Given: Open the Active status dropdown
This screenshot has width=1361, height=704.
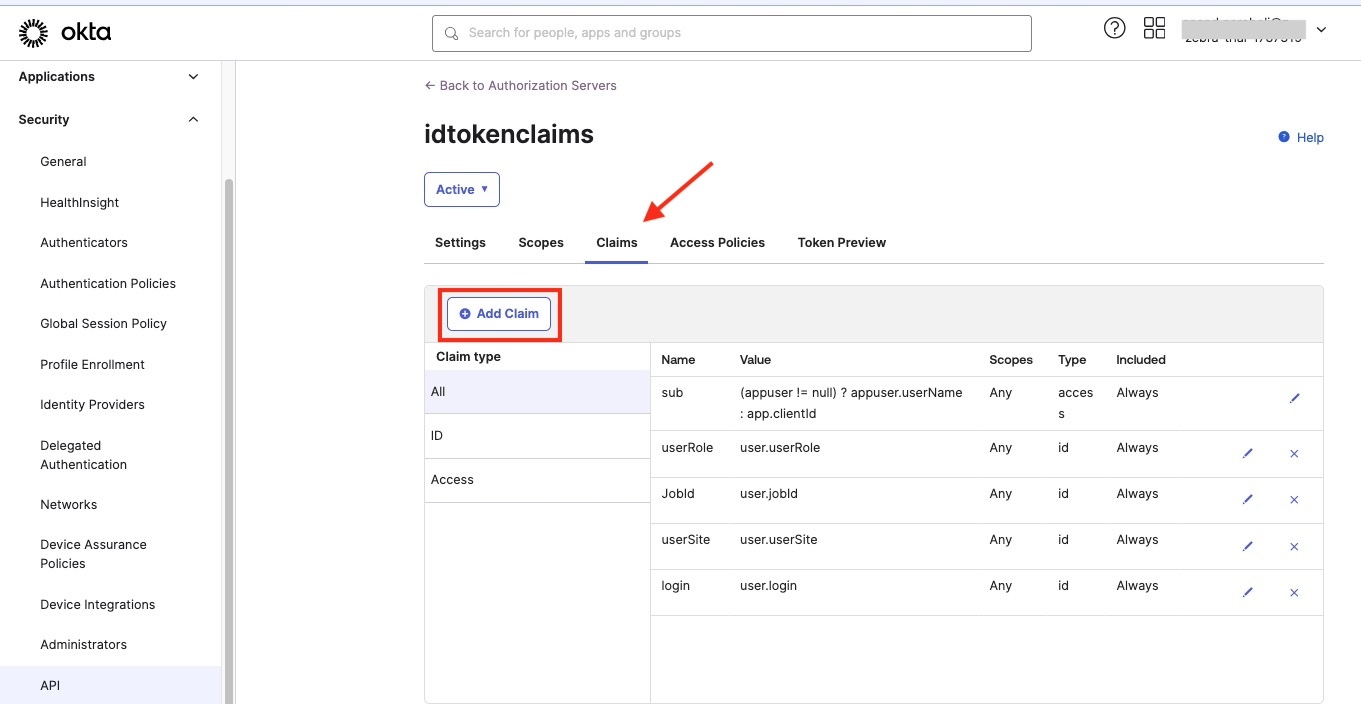Looking at the screenshot, I should (461, 189).
